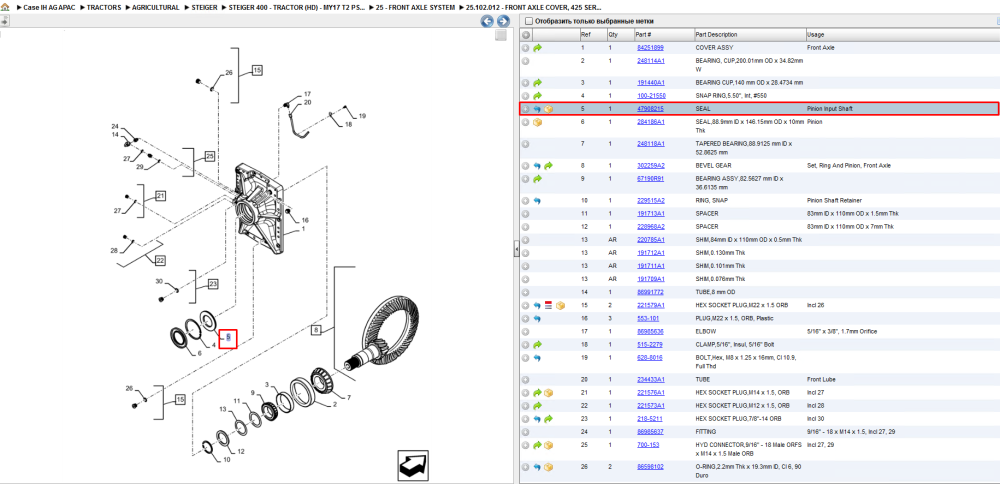
Task: Click green arrow icon for CLAMP 515-2279
Action: click(538, 345)
